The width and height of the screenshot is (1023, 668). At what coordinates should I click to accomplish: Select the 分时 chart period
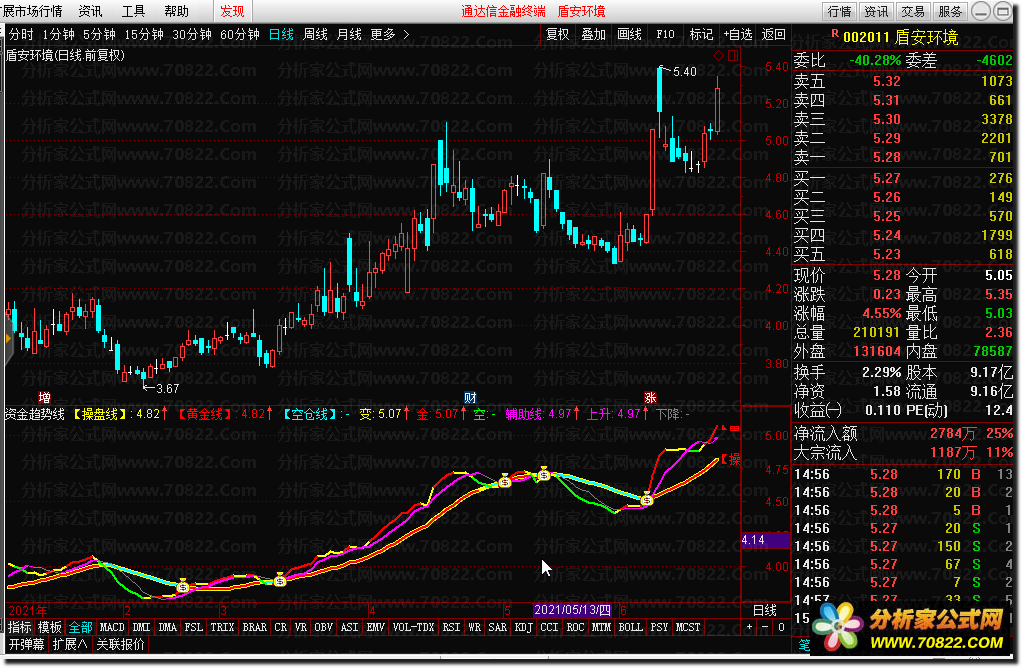[21, 35]
